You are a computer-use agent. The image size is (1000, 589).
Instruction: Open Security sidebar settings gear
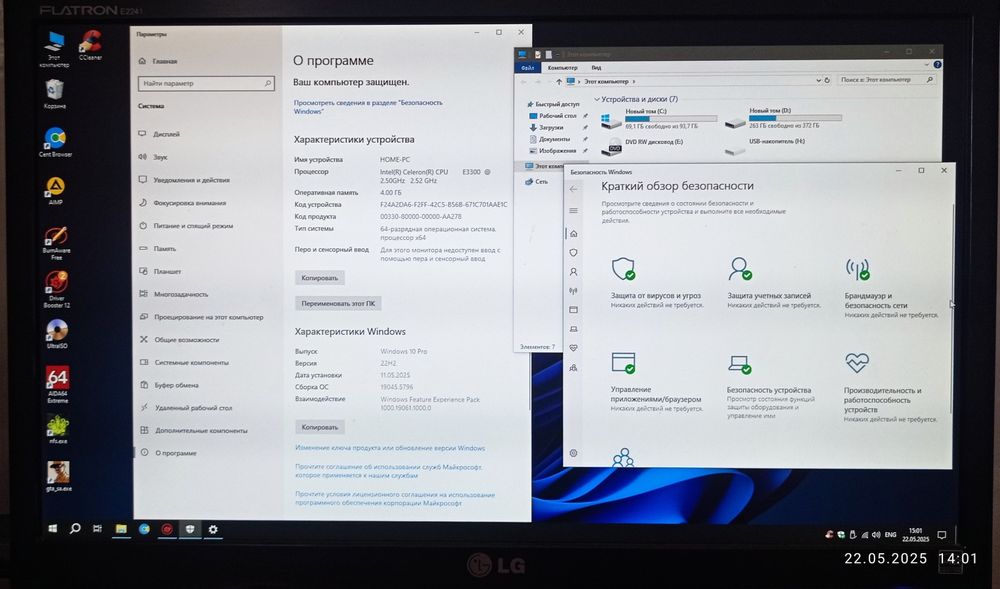coord(573,453)
